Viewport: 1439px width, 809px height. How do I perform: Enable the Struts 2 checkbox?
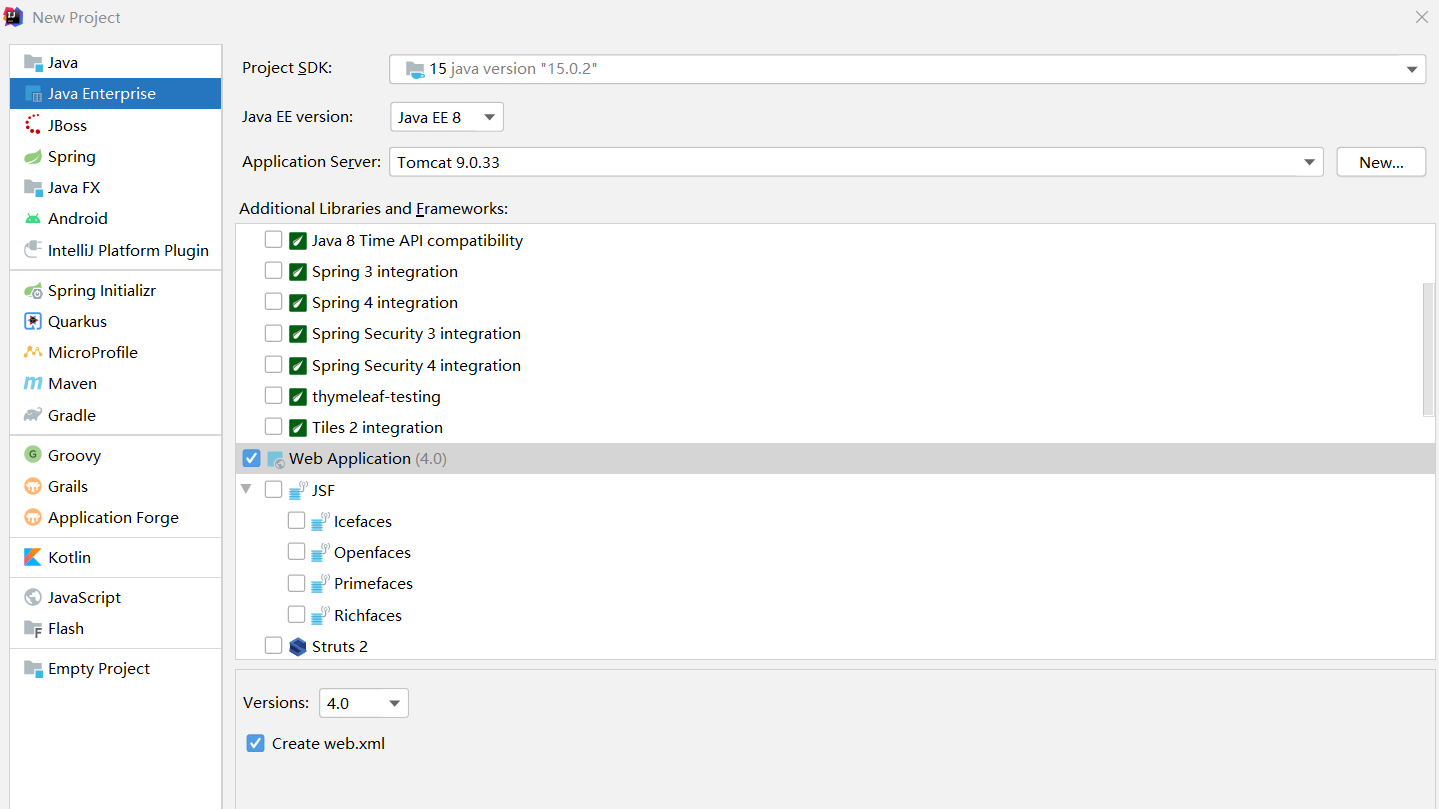point(273,646)
